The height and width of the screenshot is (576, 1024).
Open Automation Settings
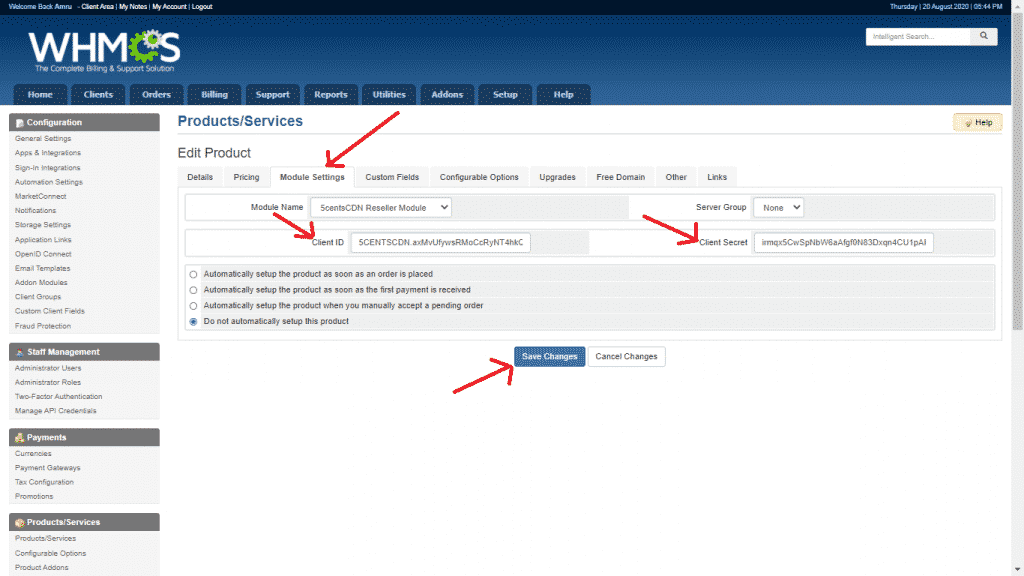(49, 182)
